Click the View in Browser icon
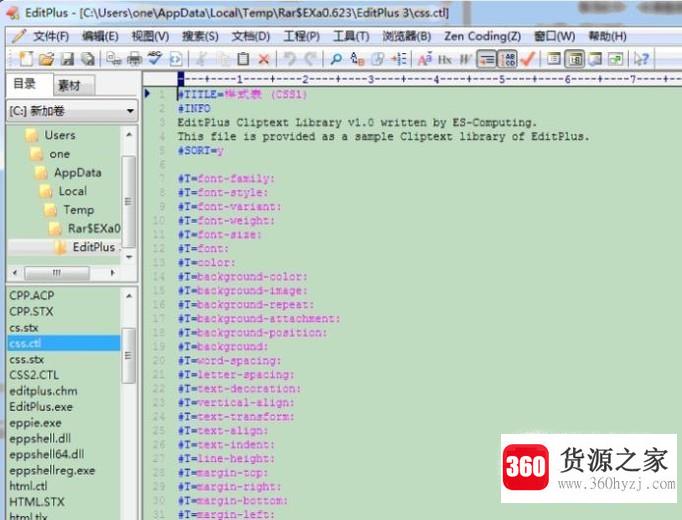Image resolution: width=682 pixels, height=520 pixels. (176, 59)
